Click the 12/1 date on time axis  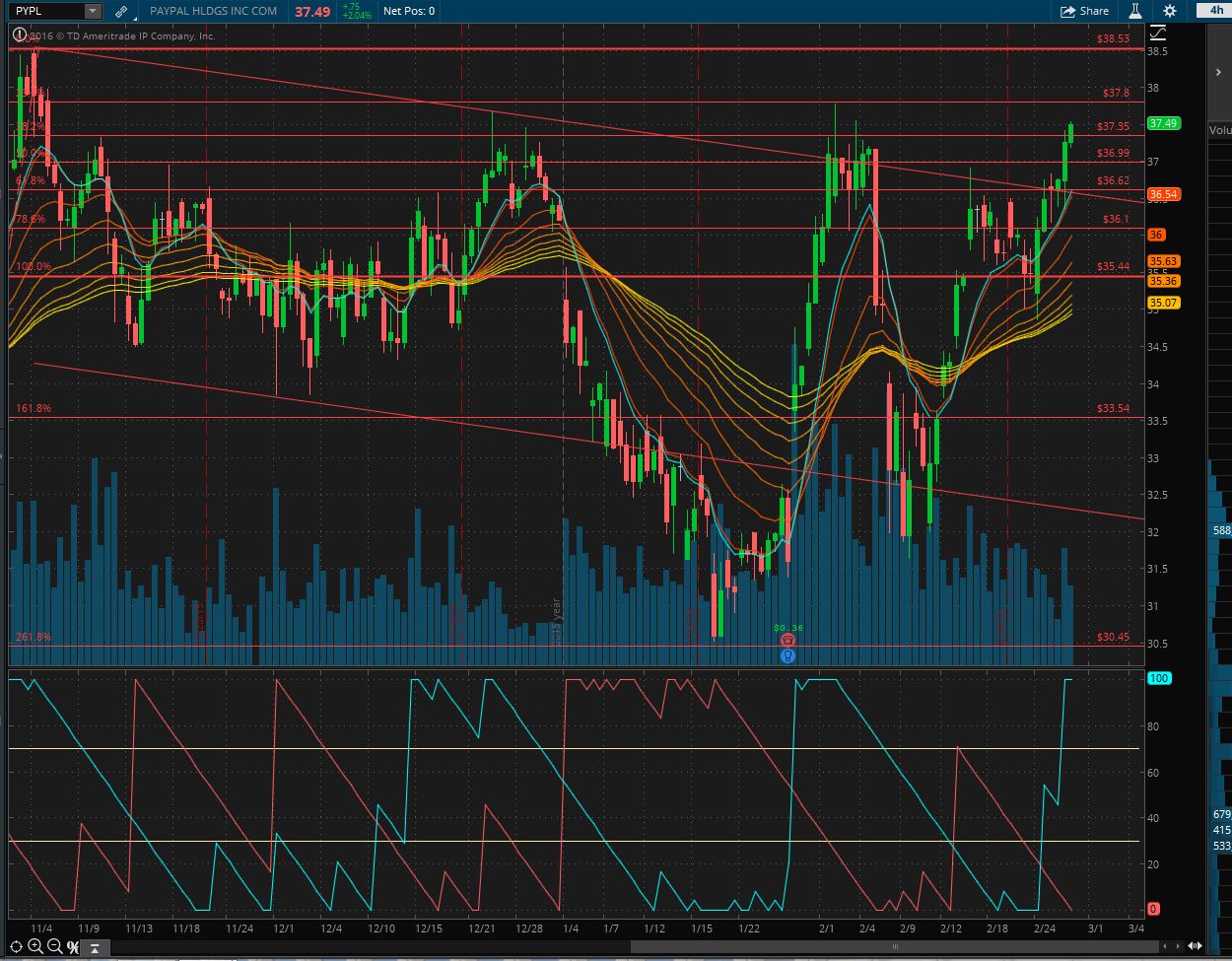coord(284,928)
